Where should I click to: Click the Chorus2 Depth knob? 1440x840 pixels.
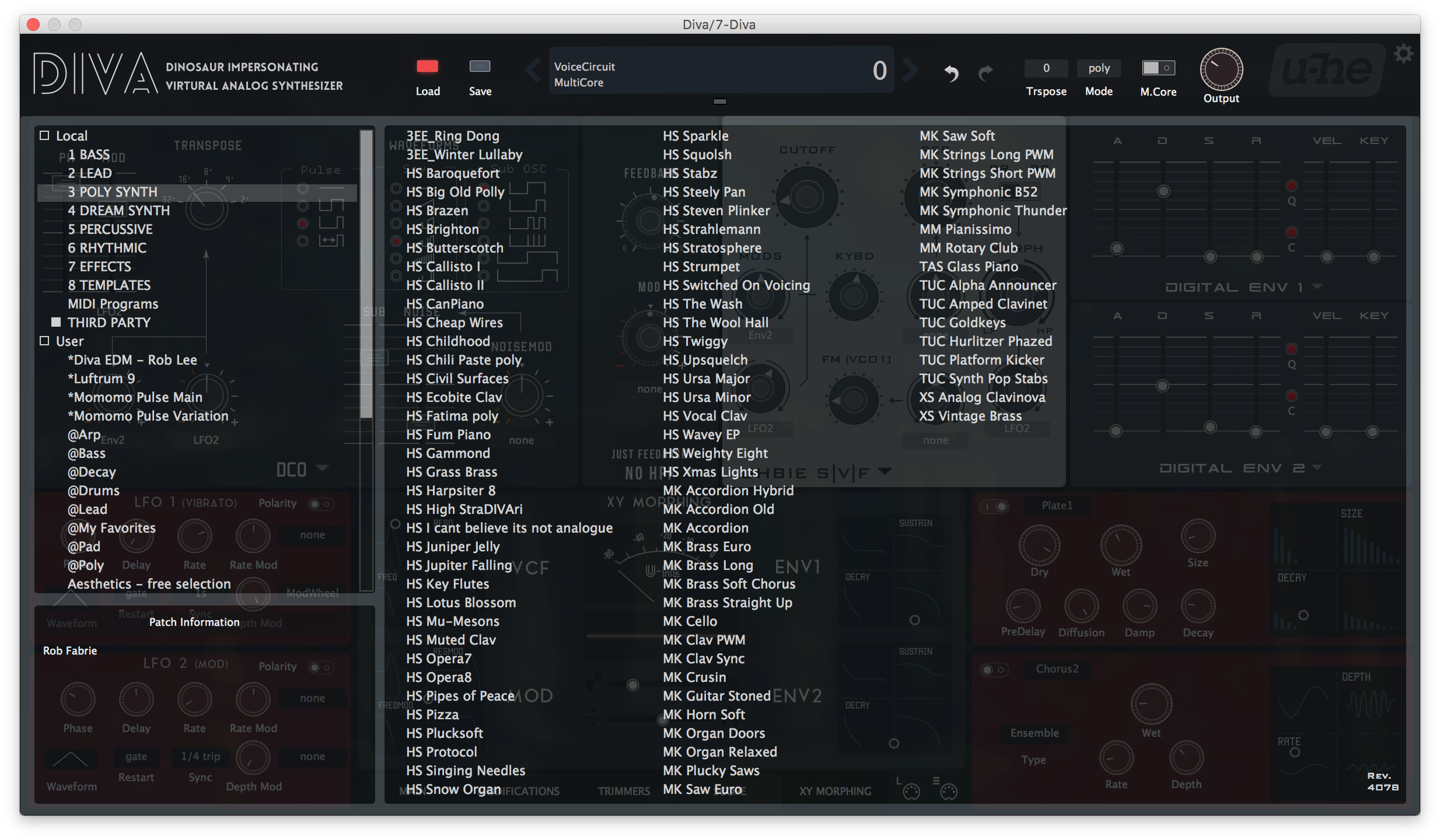click(1186, 758)
